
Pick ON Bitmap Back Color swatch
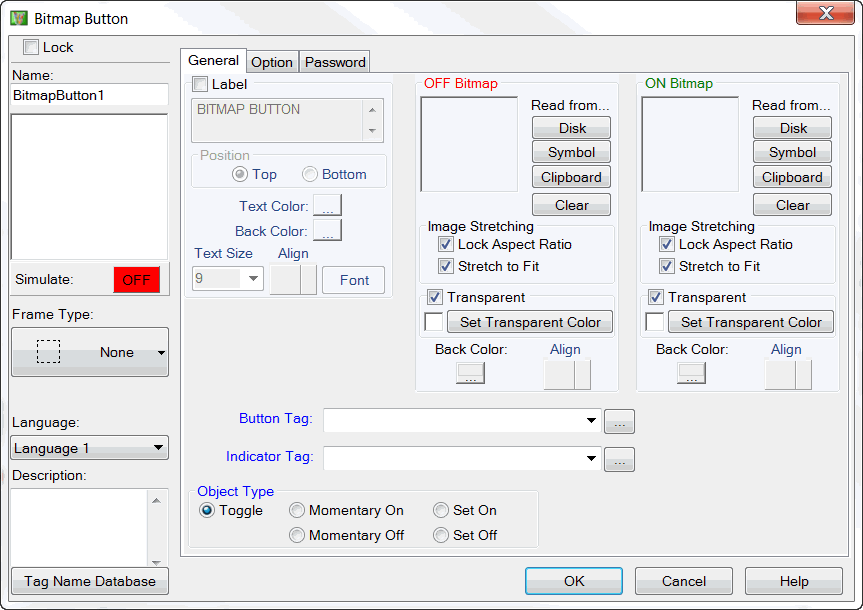coord(691,373)
